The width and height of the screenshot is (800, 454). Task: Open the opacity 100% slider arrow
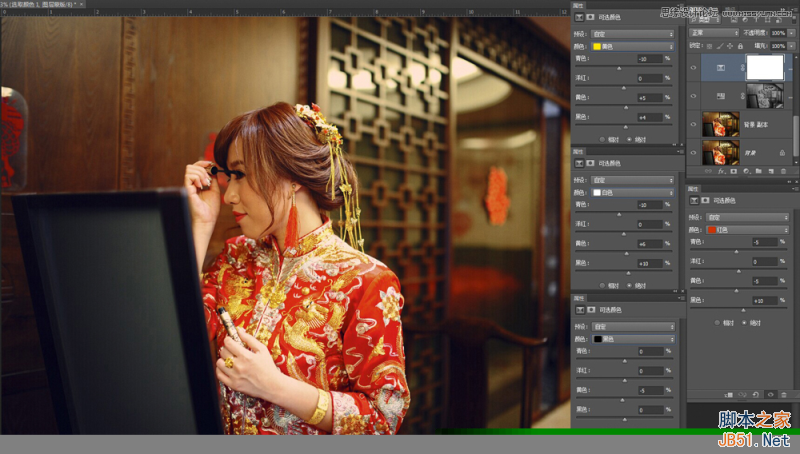point(791,33)
